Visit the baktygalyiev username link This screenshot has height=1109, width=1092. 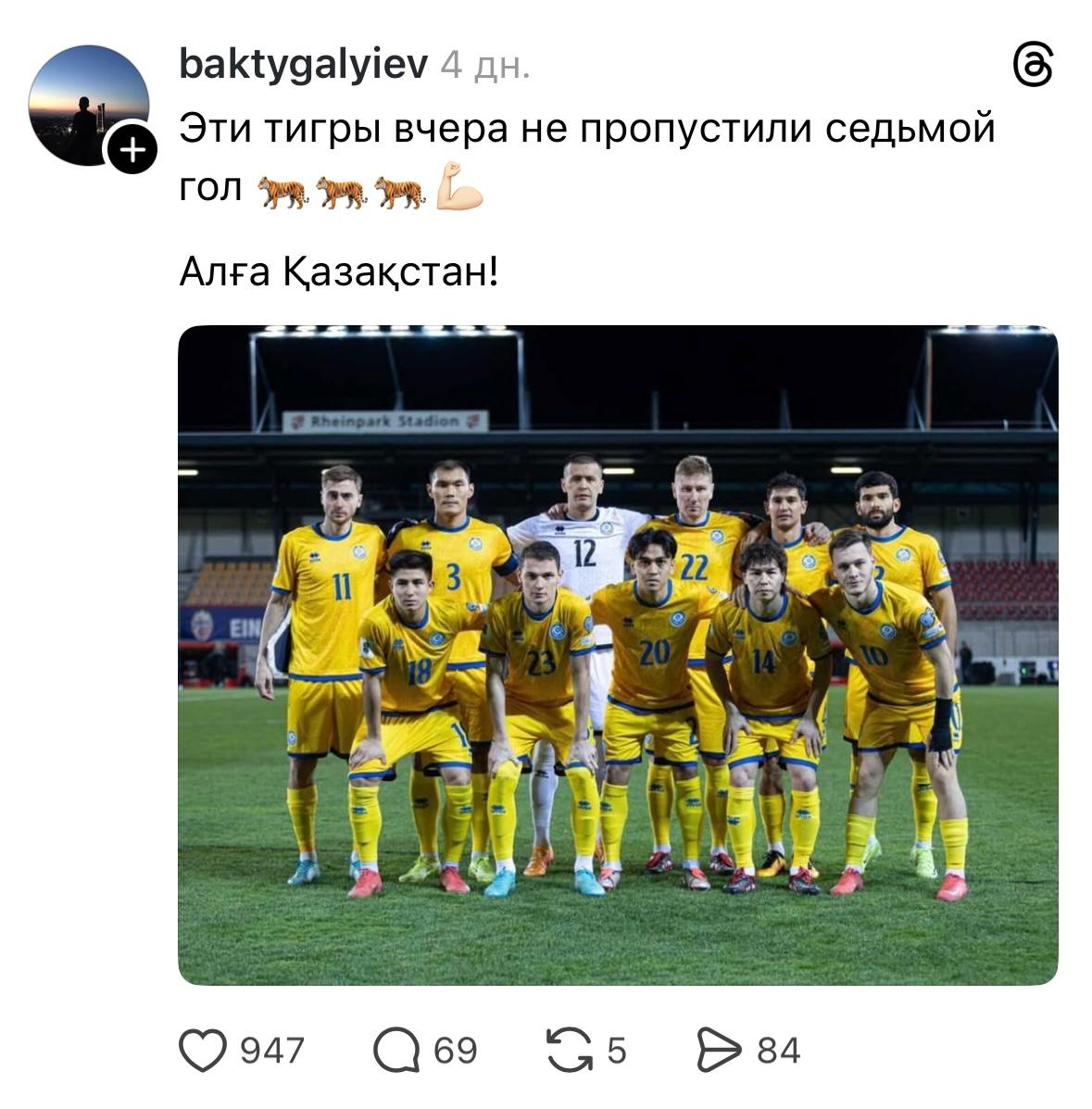pos(304,64)
